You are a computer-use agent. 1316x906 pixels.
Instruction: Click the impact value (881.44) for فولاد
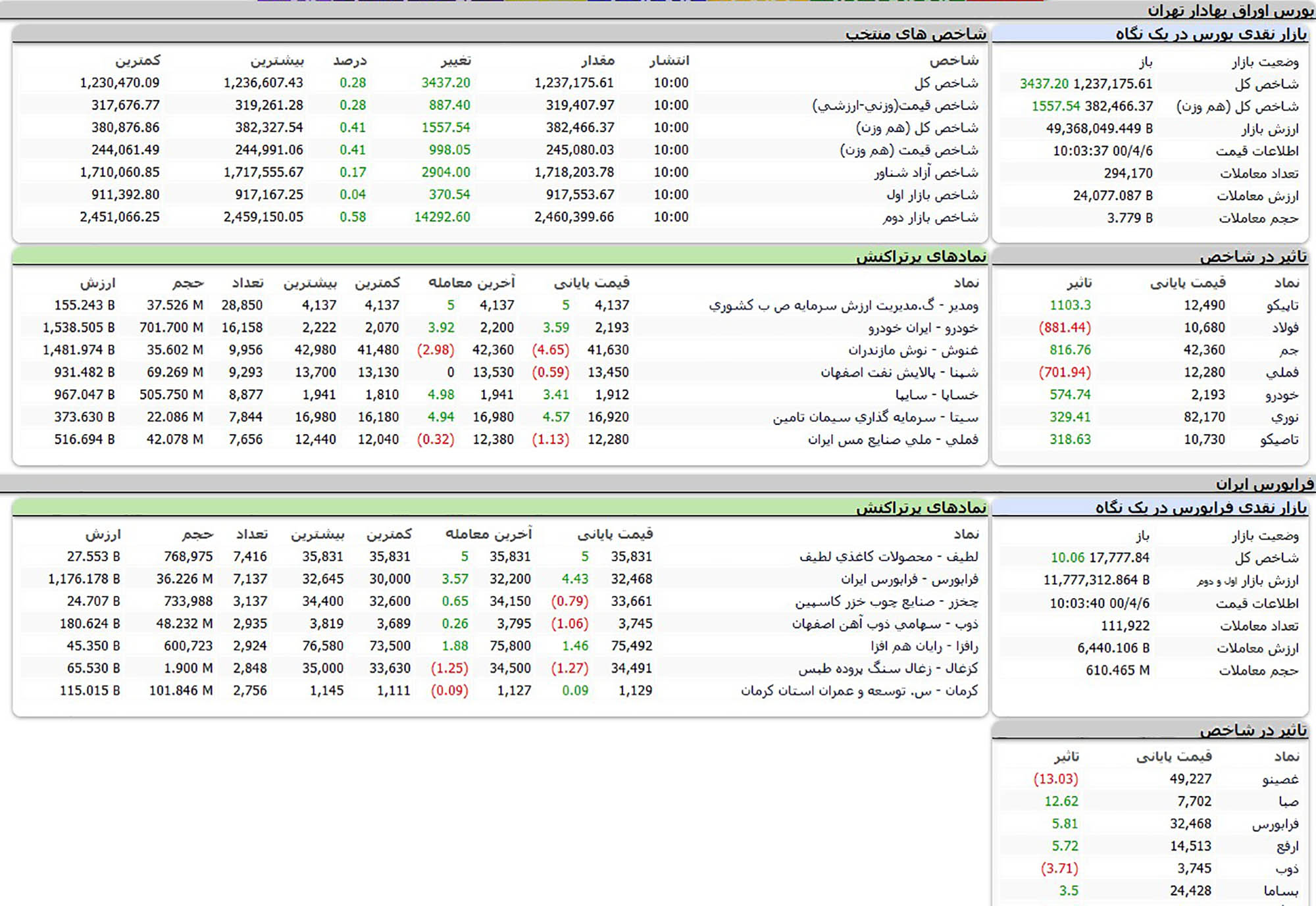pos(1065,328)
